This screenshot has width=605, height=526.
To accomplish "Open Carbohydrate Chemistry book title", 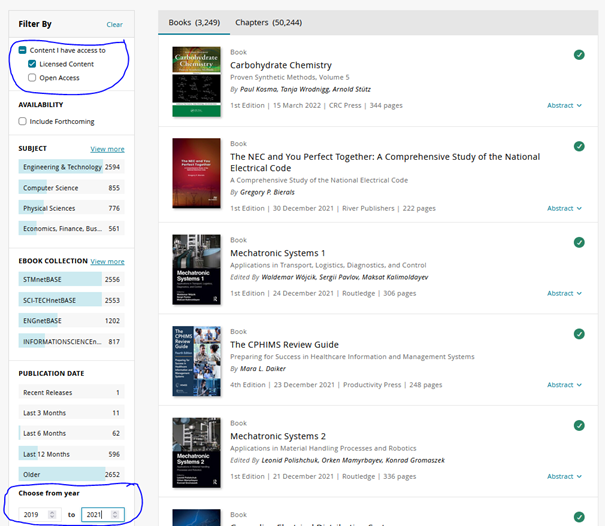I will tap(281, 65).
